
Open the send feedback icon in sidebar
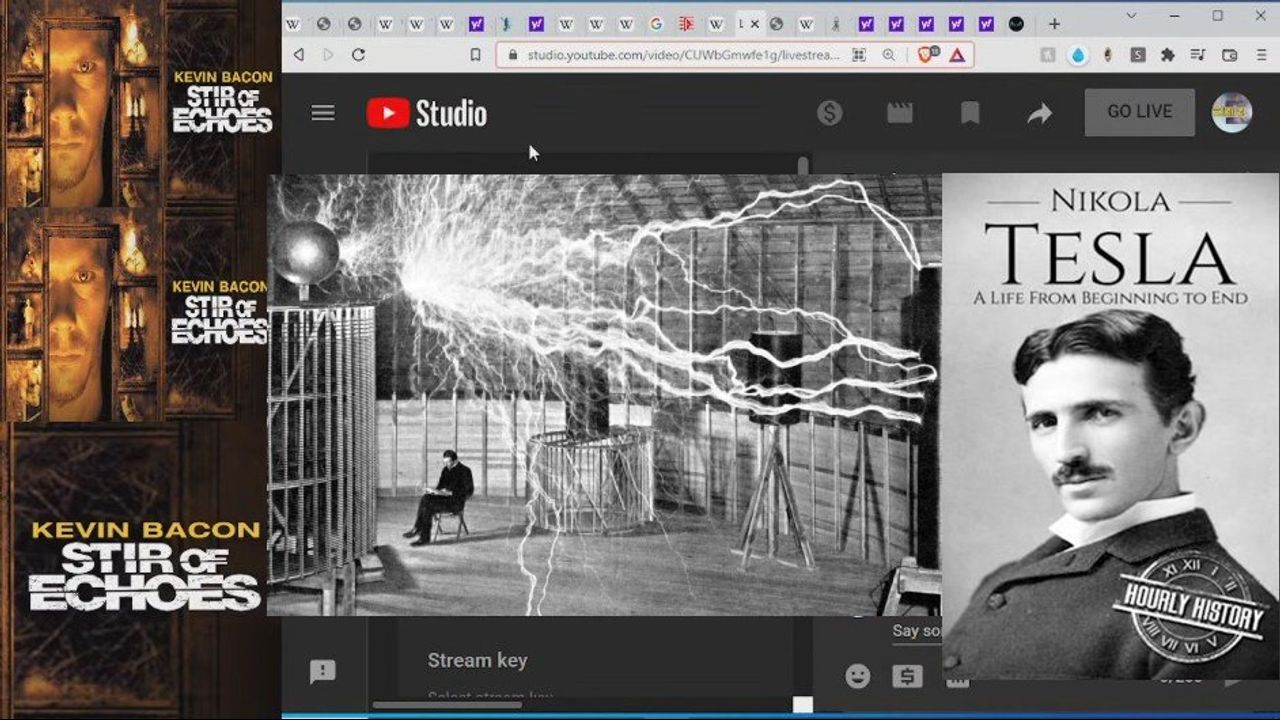coord(323,671)
